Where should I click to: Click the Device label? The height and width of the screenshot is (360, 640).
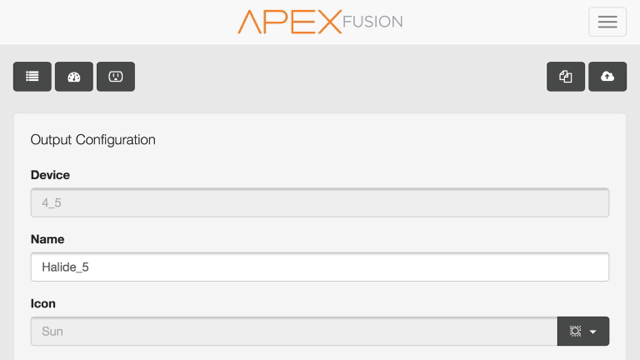tap(50, 175)
